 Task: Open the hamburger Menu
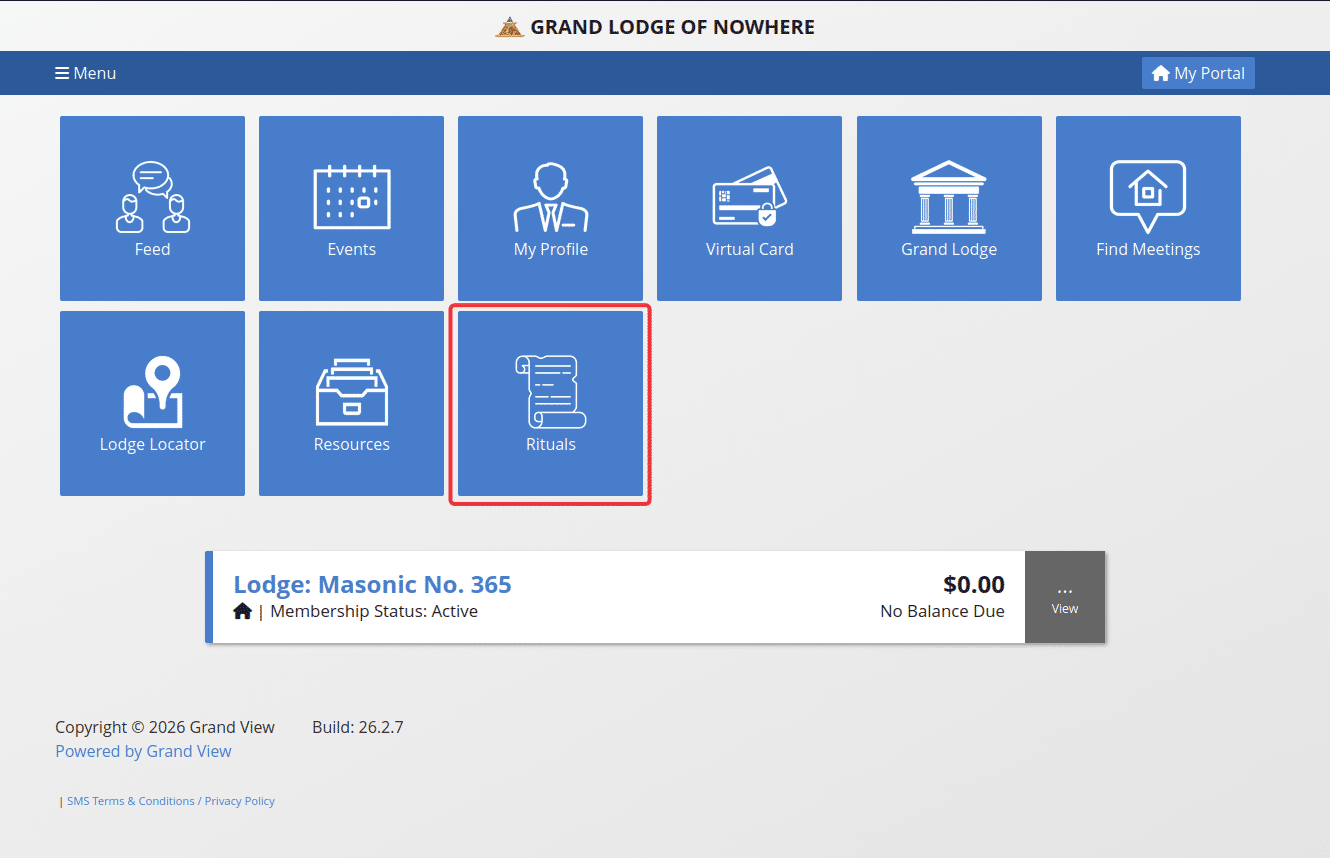(x=85, y=73)
